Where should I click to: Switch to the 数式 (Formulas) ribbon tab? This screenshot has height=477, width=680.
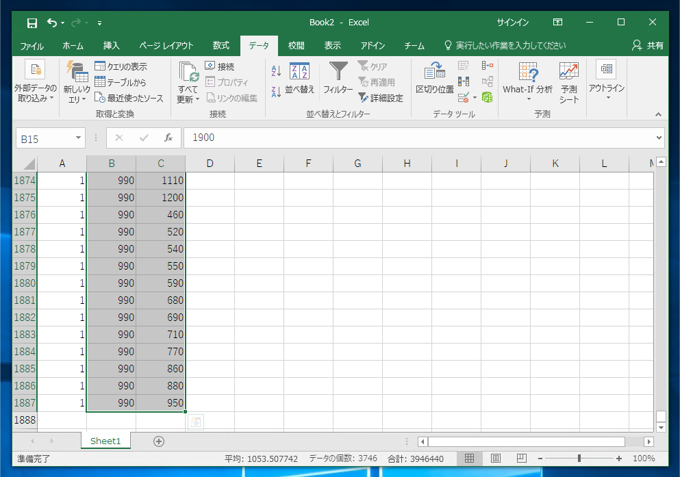[221, 45]
